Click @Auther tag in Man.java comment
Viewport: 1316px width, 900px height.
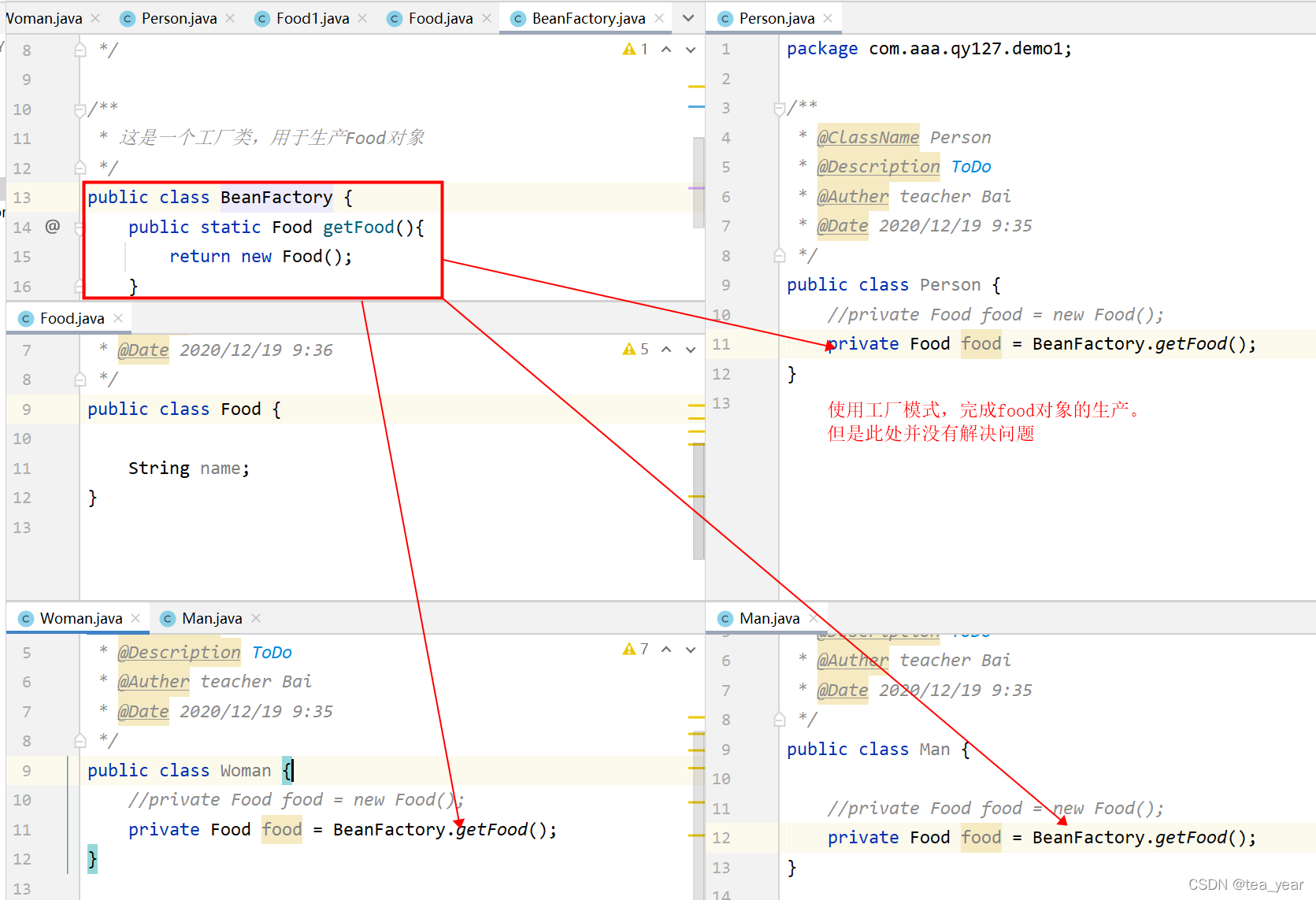pos(853,660)
